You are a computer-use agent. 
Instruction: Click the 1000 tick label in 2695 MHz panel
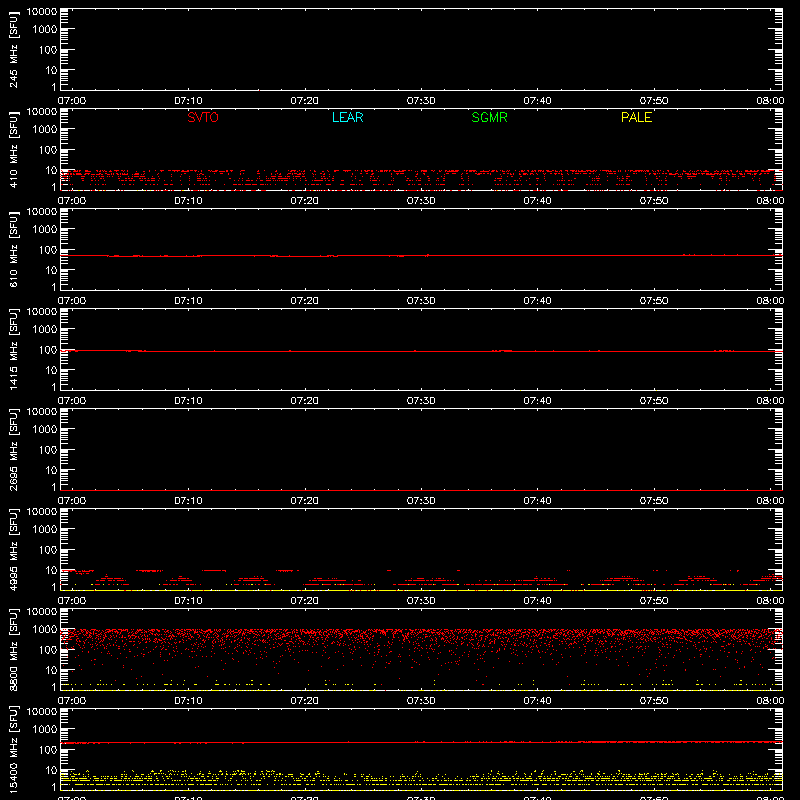(45, 430)
